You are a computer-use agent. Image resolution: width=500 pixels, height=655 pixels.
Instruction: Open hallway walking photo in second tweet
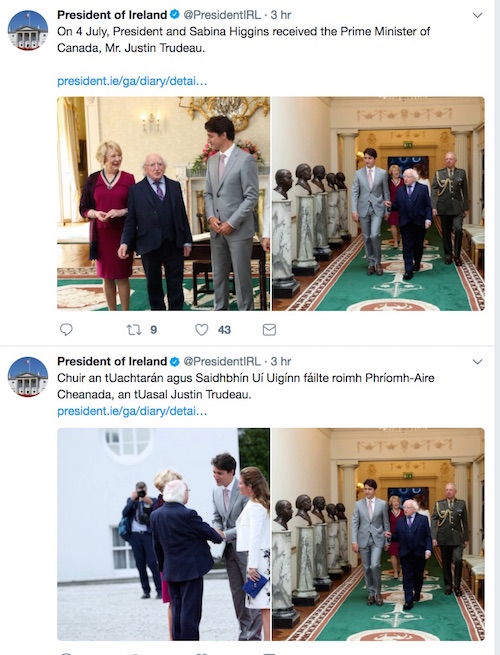coord(378,534)
